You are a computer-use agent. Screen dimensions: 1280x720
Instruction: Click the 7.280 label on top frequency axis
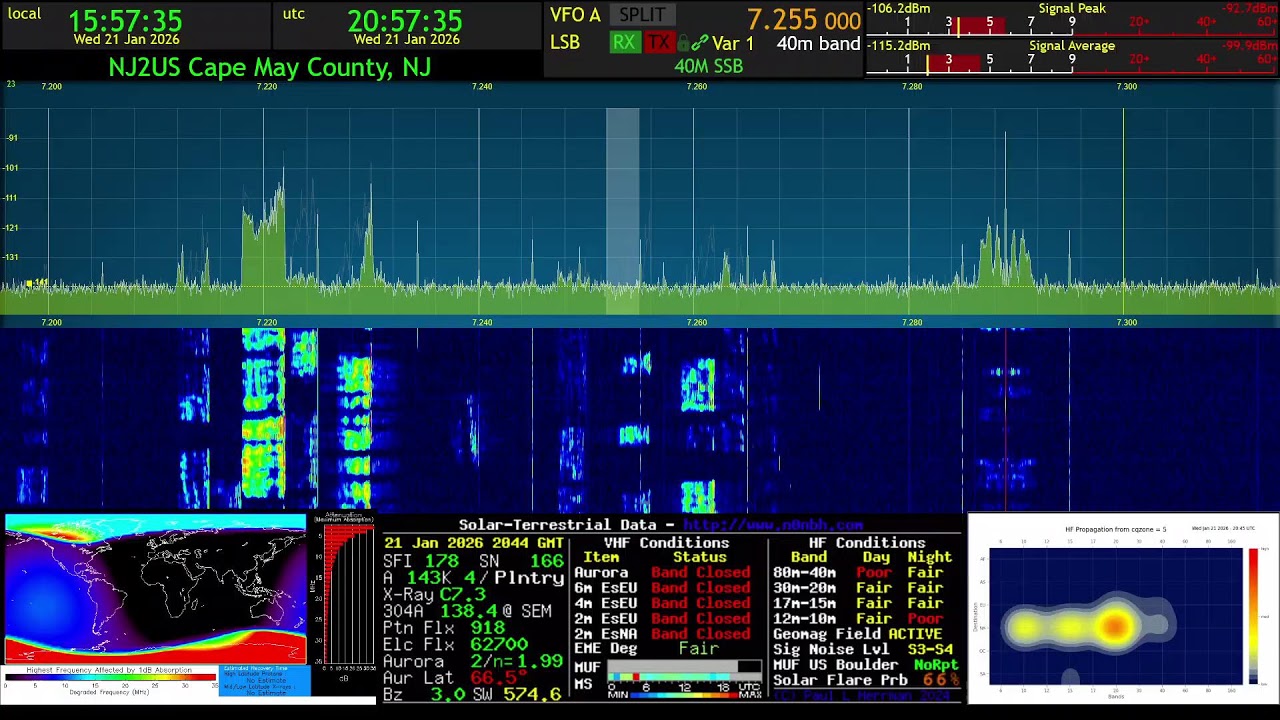[912, 87]
